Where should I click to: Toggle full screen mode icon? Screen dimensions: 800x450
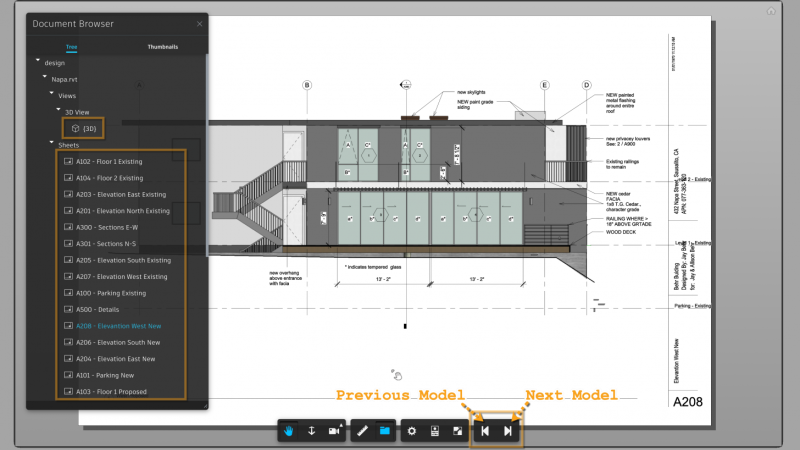[x=456, y=431]
